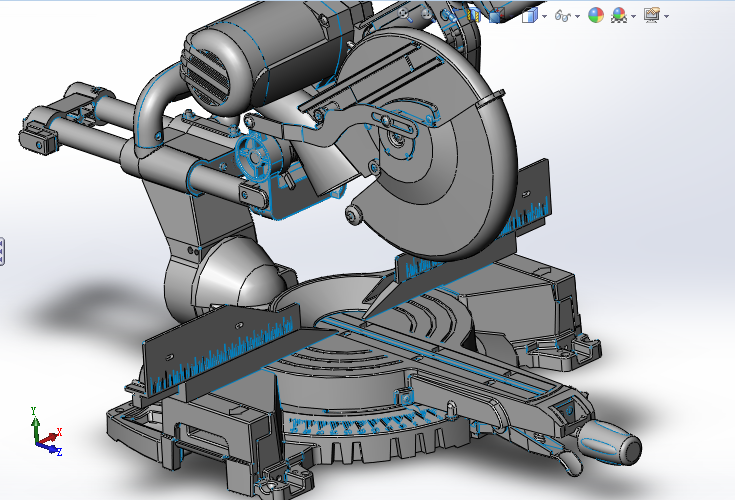
Task: Click the Hide/Show Items glasses icon
Action: tap(562, 16)
